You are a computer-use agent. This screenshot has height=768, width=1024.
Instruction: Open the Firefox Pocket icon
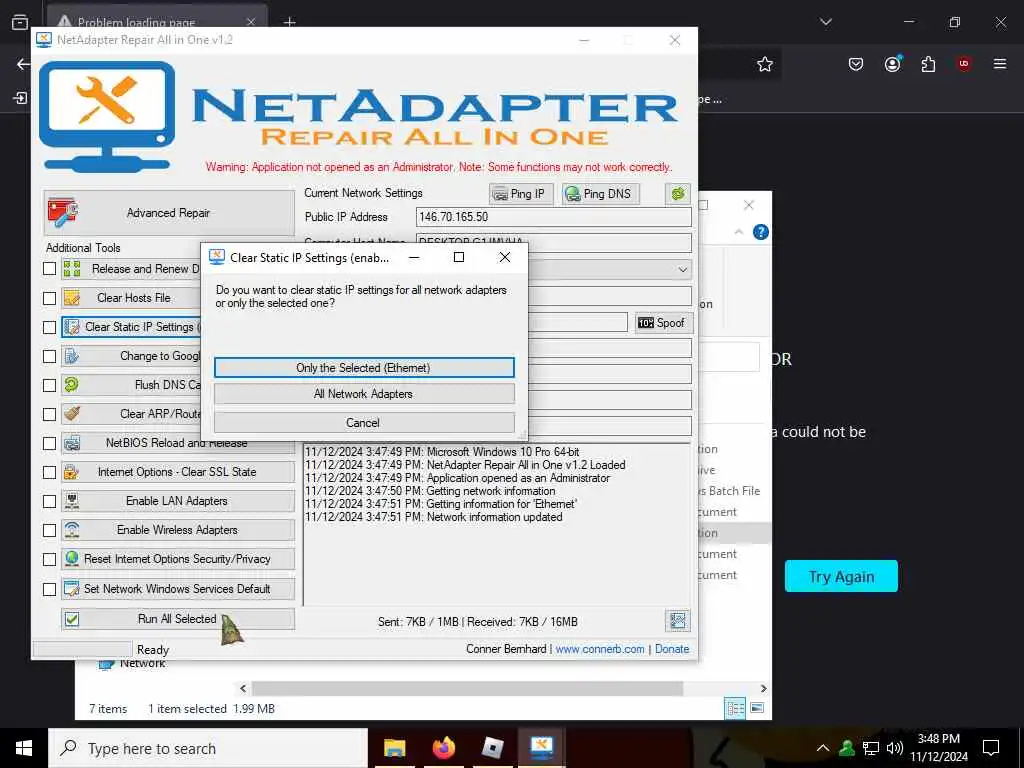click(856, 64)
